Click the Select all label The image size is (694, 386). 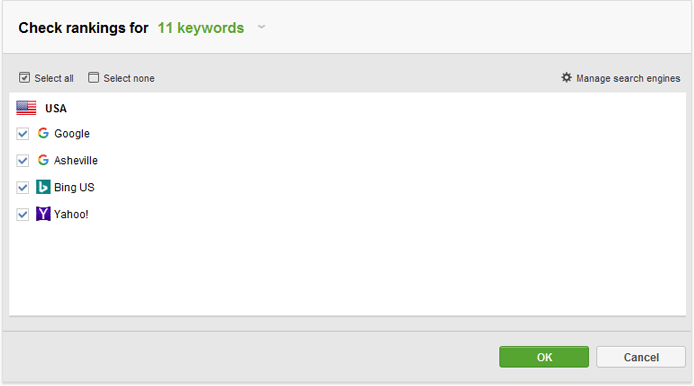coord(54,78)
